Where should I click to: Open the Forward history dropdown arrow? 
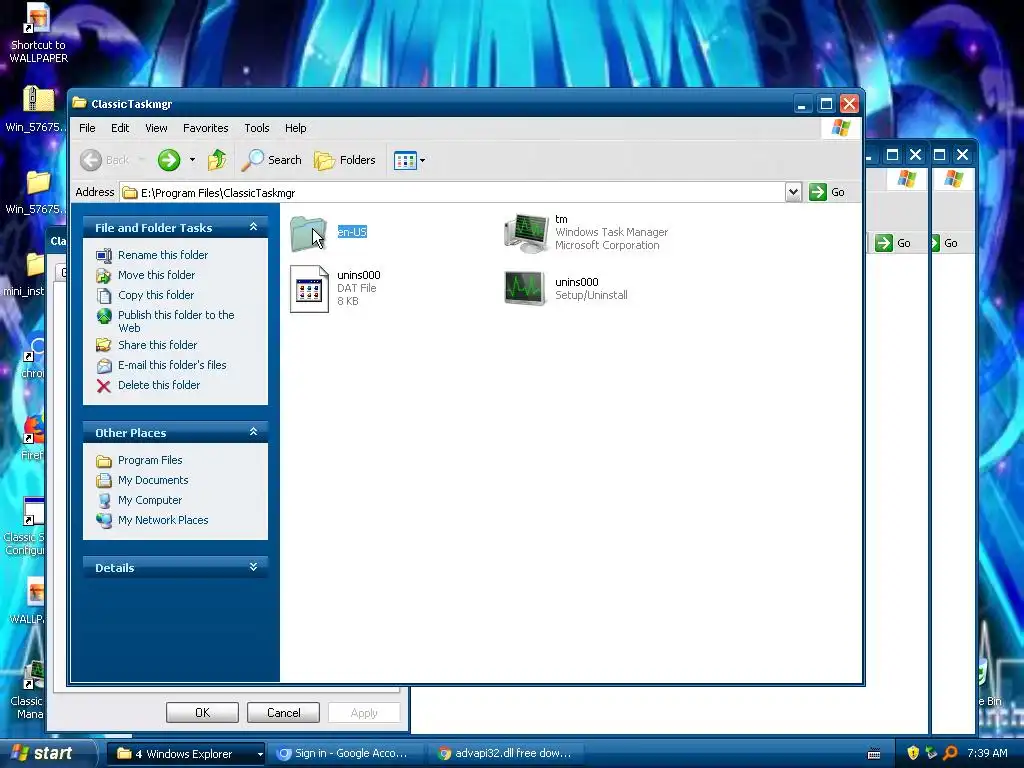pos(192,160)
